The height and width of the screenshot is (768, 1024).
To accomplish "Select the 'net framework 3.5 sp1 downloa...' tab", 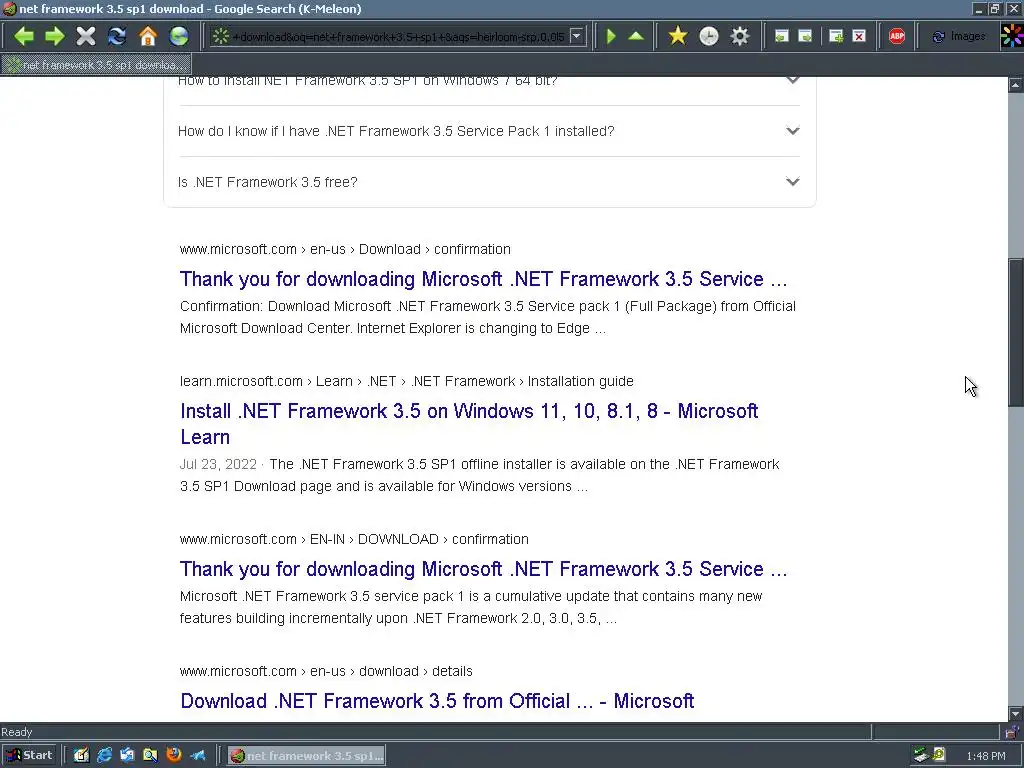I will (x=96, y=65).
